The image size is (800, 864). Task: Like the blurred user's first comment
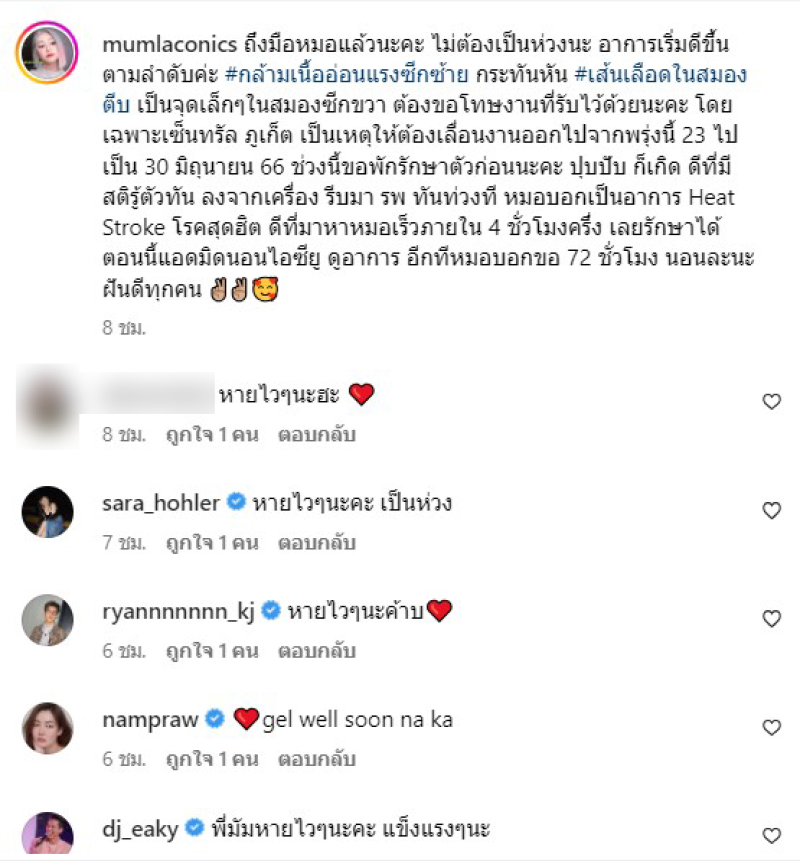click(771, 402)
